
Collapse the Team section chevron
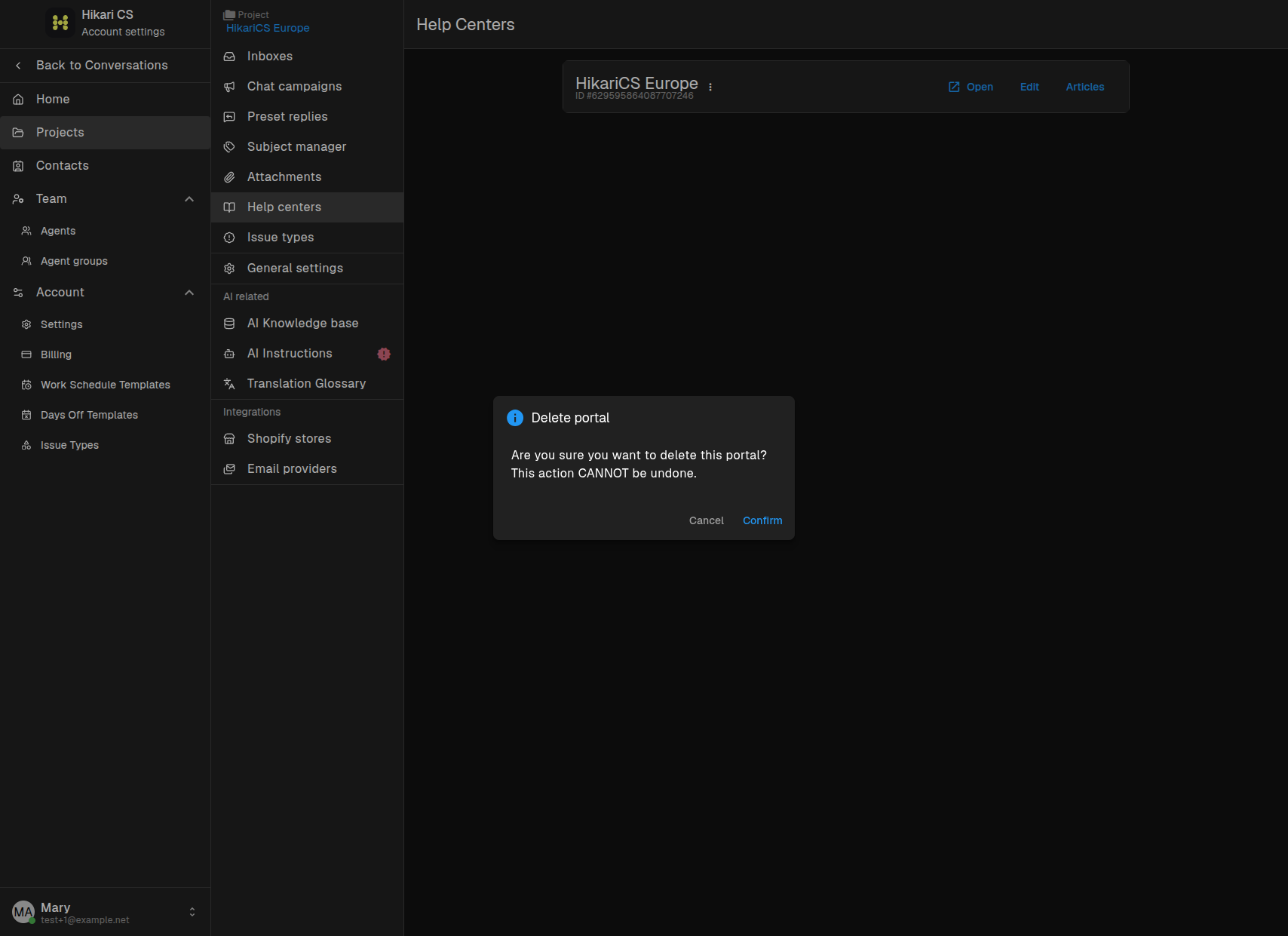(189, 199)
